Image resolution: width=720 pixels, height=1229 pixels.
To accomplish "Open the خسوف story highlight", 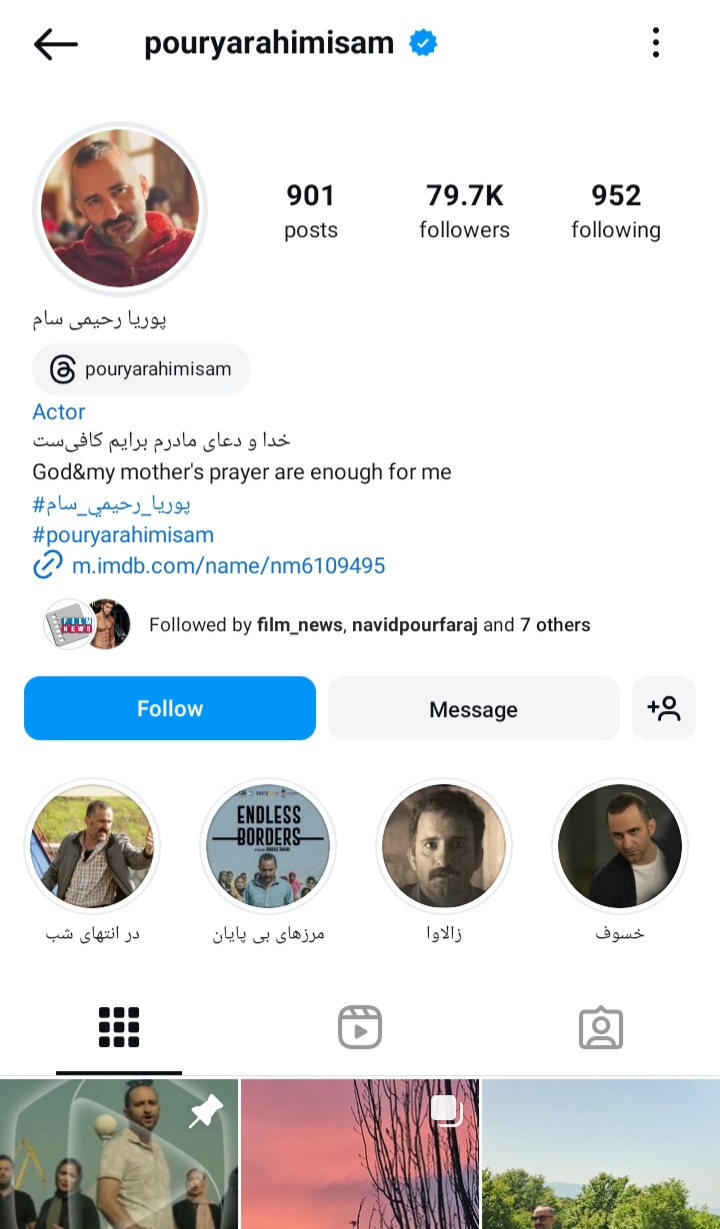I will click(x=620, y=845).
